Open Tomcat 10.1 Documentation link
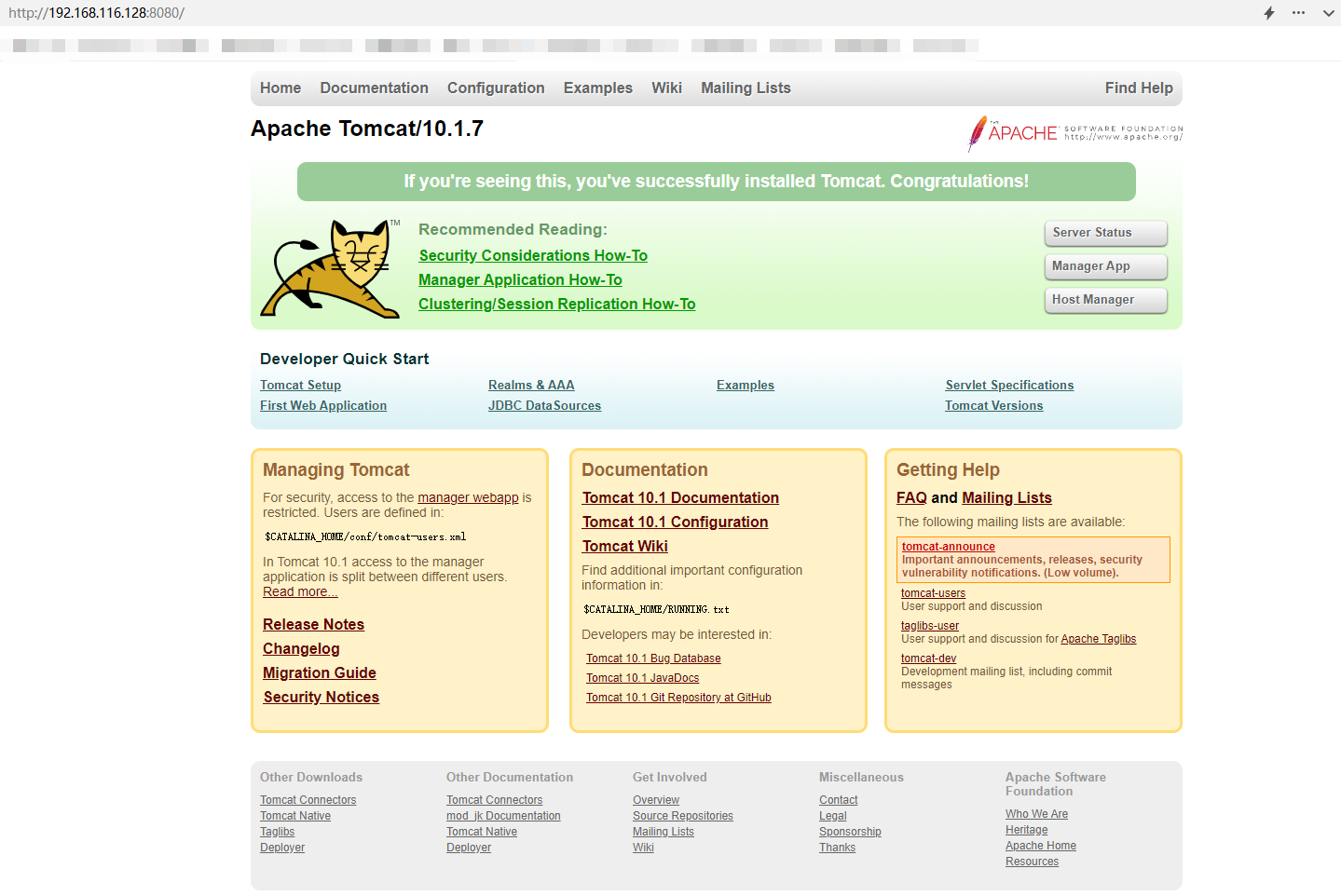Image resolution: width=1341 pixels, height=896 pixels. coord(680,497)
